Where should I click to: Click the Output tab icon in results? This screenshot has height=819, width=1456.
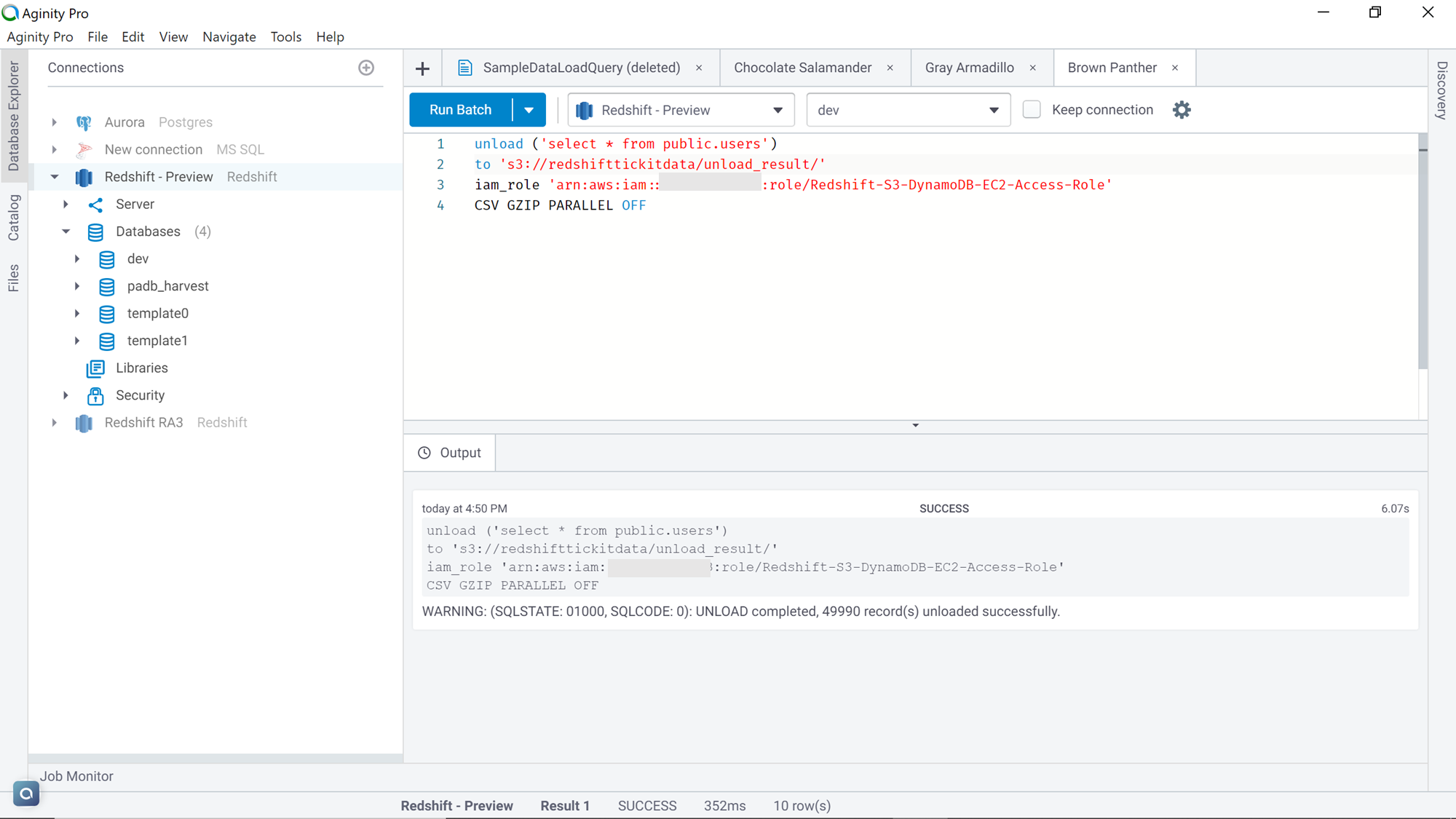[424, 452]
